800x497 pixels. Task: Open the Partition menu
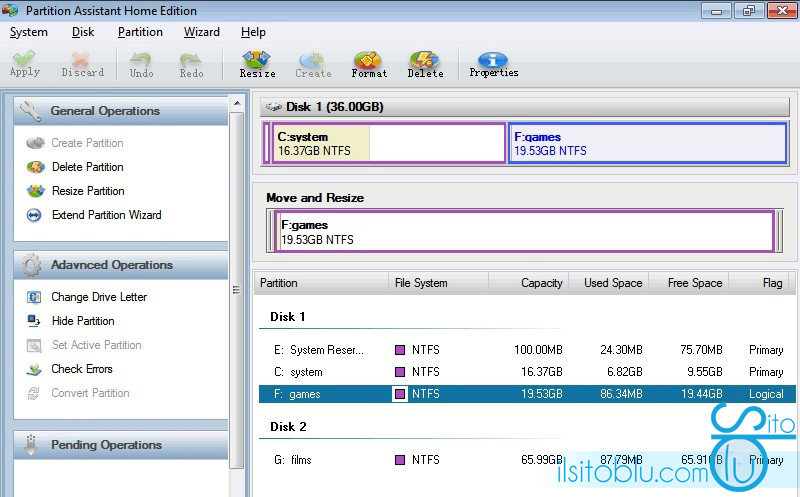tap(140, 32)
